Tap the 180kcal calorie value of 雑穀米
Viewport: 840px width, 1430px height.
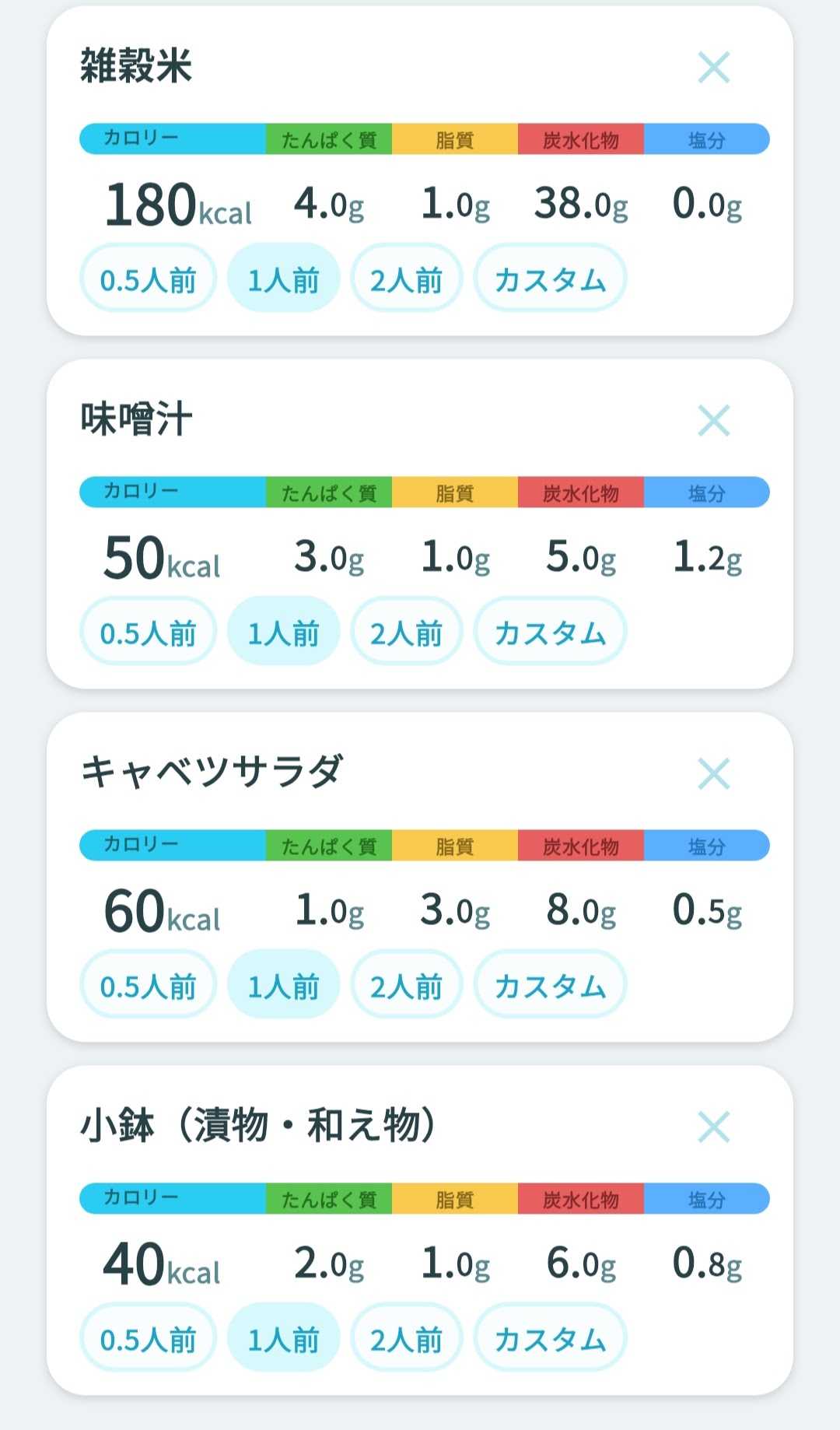pyautogui.click(x=178, y=205)
